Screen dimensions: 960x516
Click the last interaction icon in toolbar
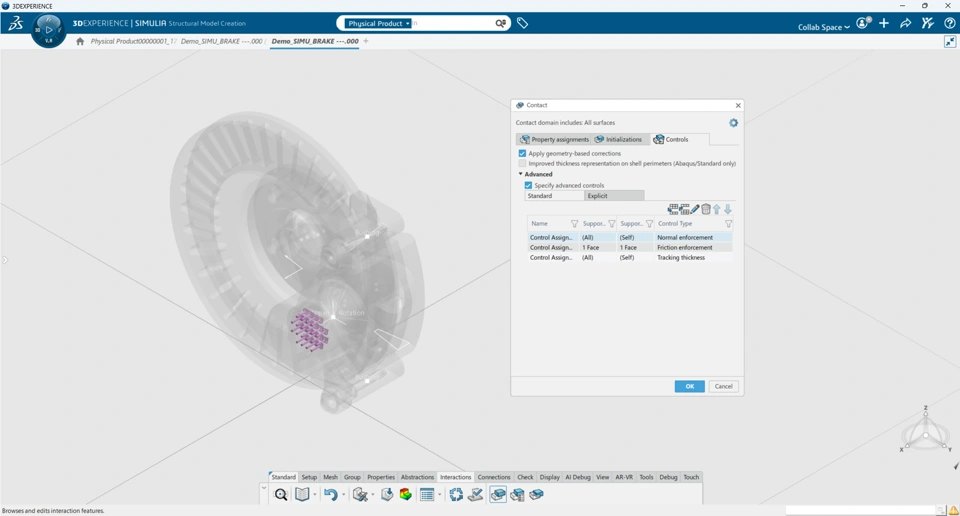click(536, 495)
